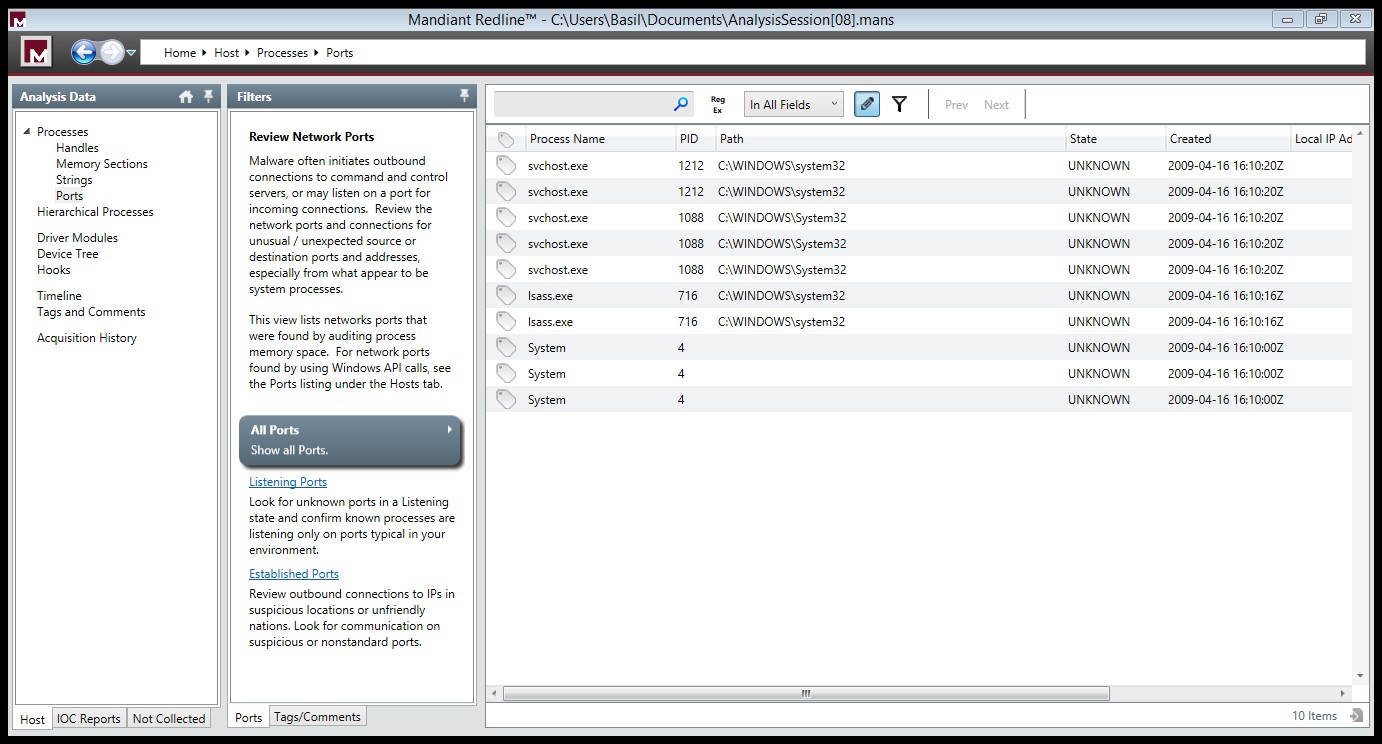
Task: Click the vertical scrollbar down arrow
Action: click(1360, 676)
